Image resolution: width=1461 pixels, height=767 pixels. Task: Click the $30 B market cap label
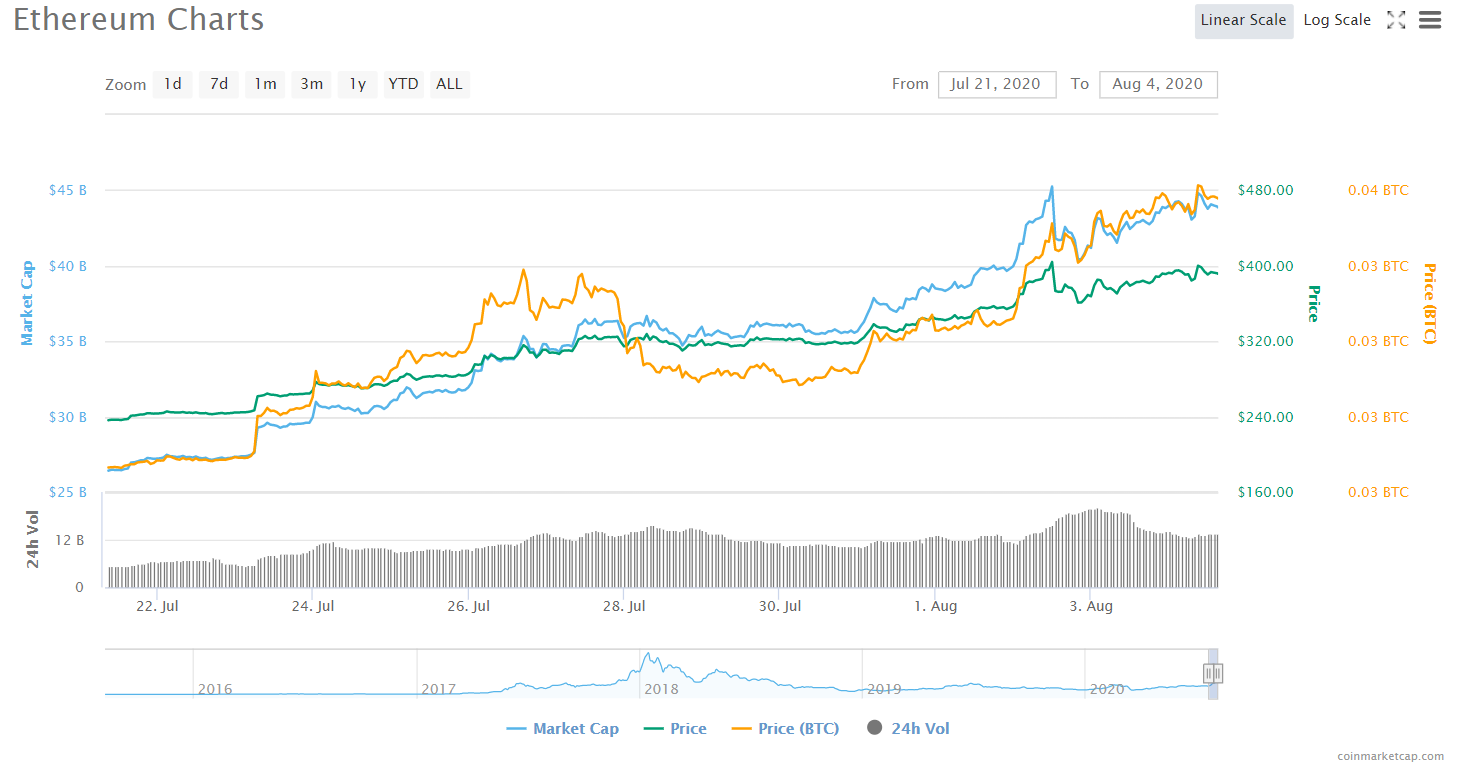coord(68,417)
